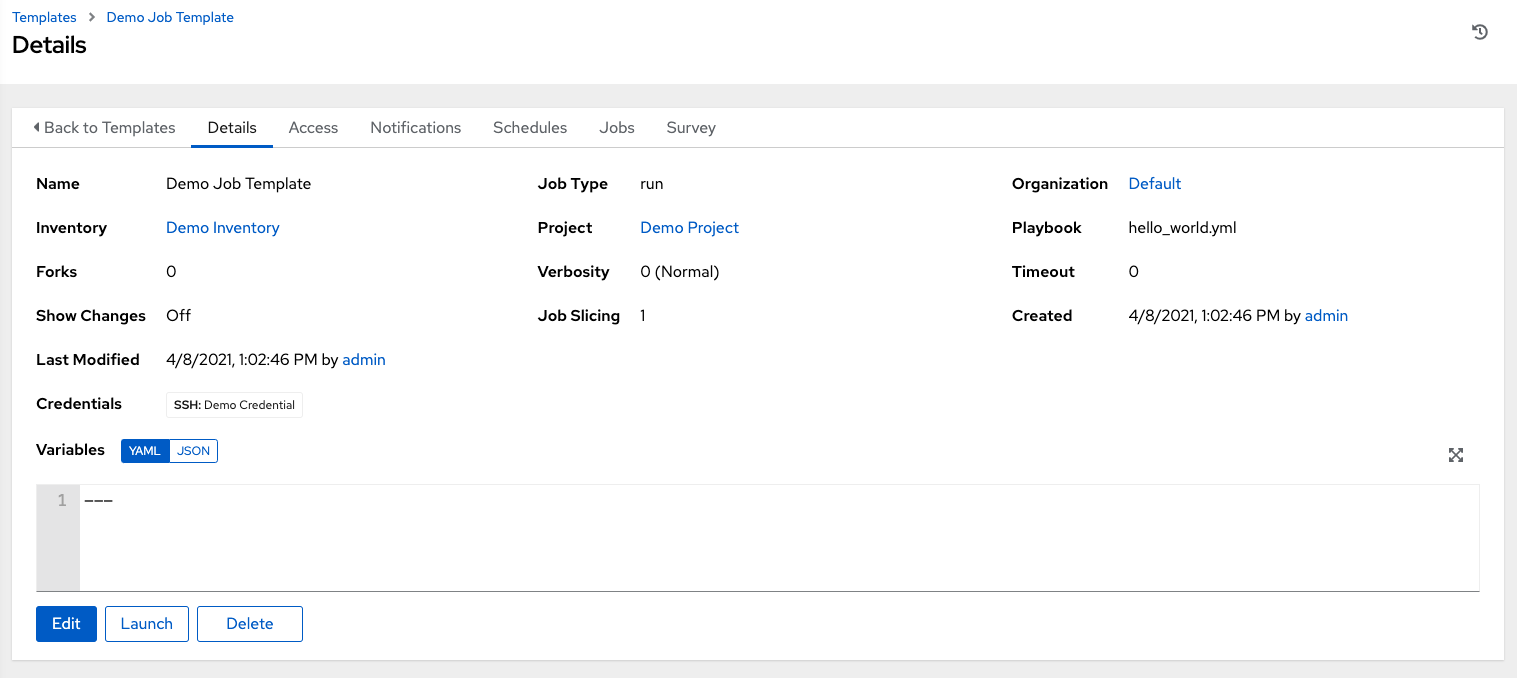Switch variables view to JSON
The height and width of the screenshot is (678, 1517).
click(x=193, y=450)
